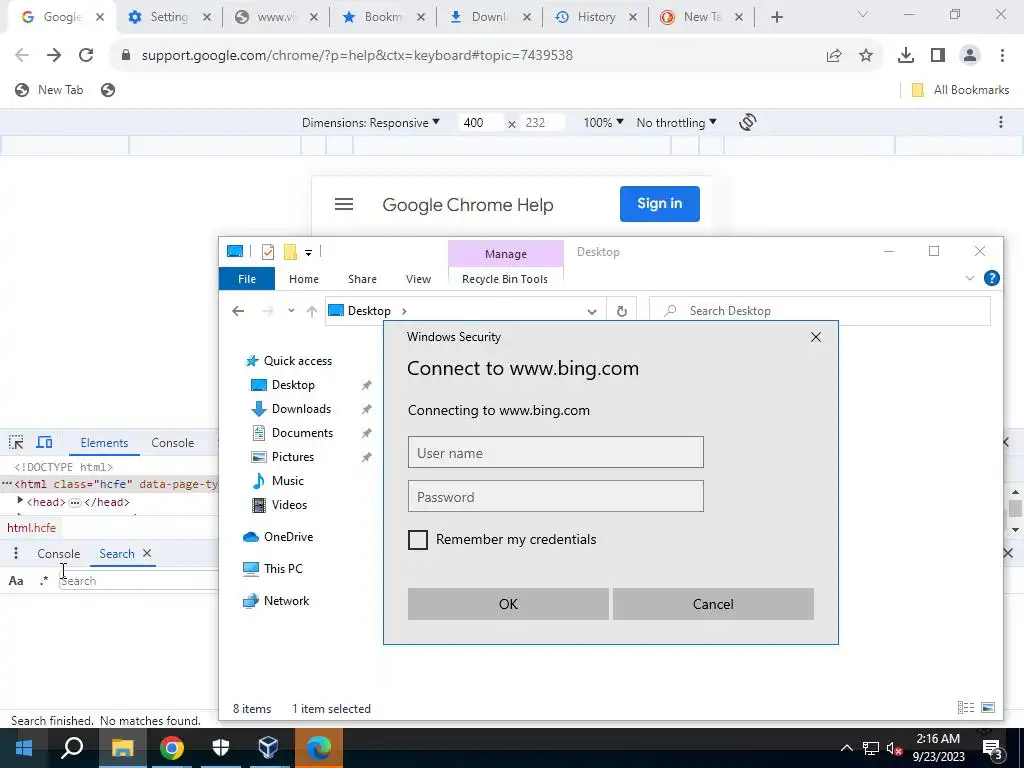
Task: Open View ribbon tab
Action: [x=418, y=279]
